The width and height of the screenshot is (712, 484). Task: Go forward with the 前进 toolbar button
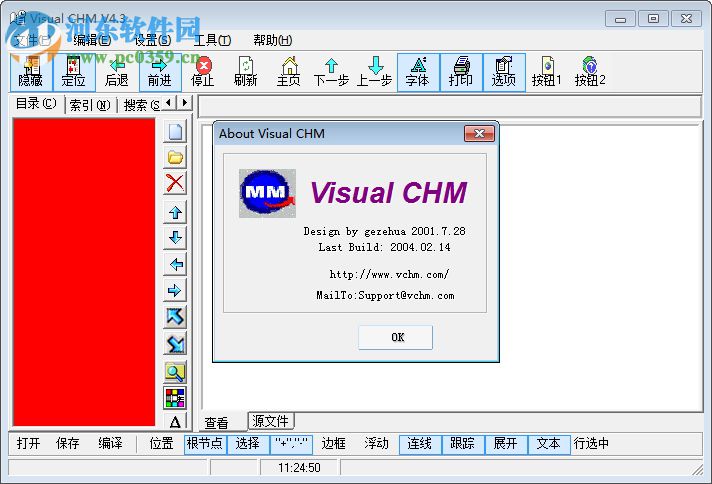pyautogui.click(x=159, y=73)
